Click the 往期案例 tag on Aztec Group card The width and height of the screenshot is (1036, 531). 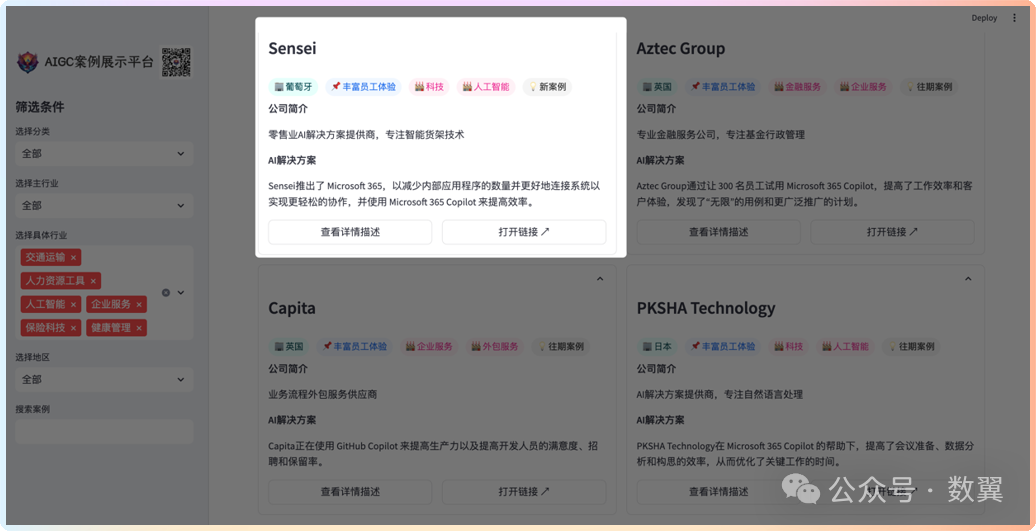click(x=928, y=87)
